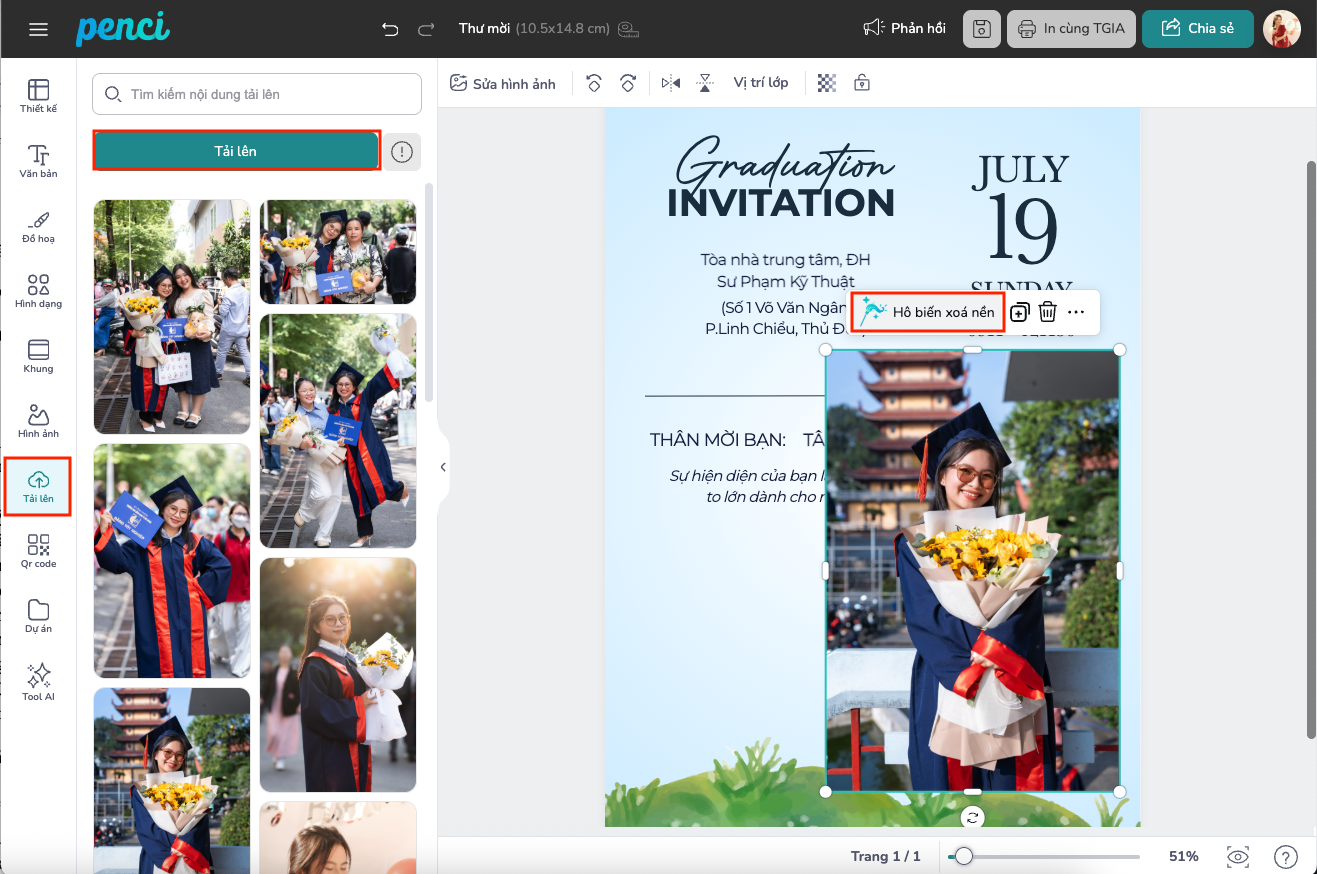Flip the image vertically
Screen dimensions: 1317x874
pyautogui.click(x=705, y=84)
